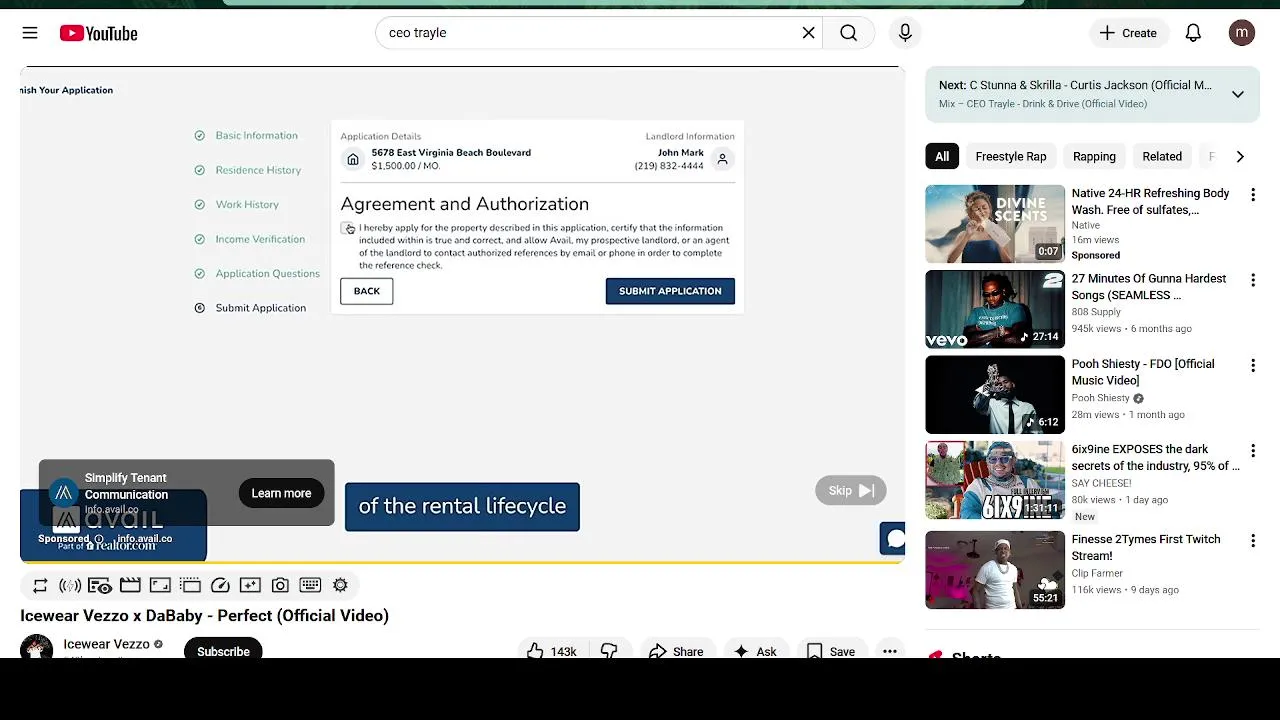Start voice search with the microphone
Image resolution: width=1280 pixels, height=720 pixels.
coord(905,33)
